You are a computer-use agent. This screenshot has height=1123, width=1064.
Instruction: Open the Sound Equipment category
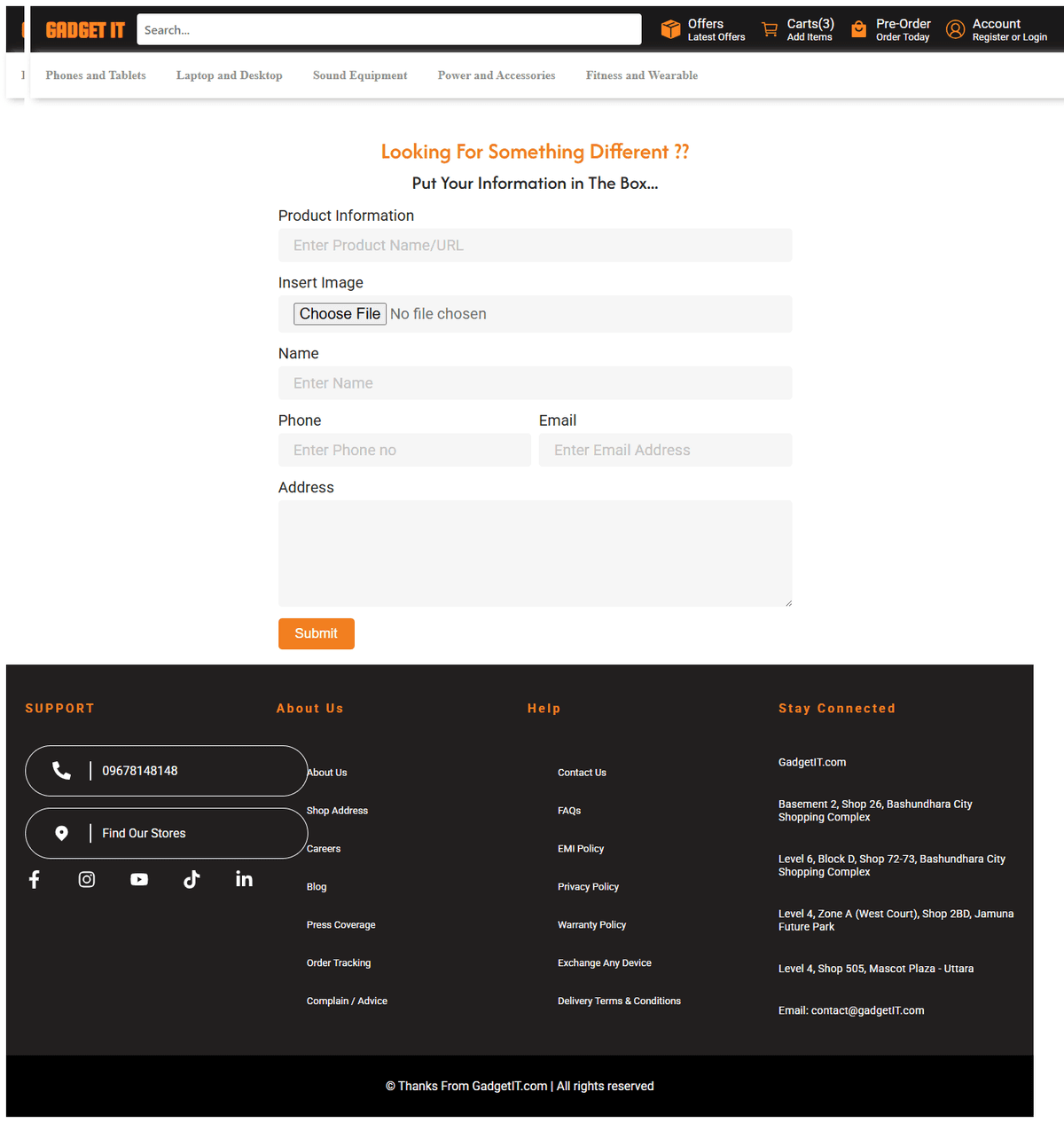point(360,75)
